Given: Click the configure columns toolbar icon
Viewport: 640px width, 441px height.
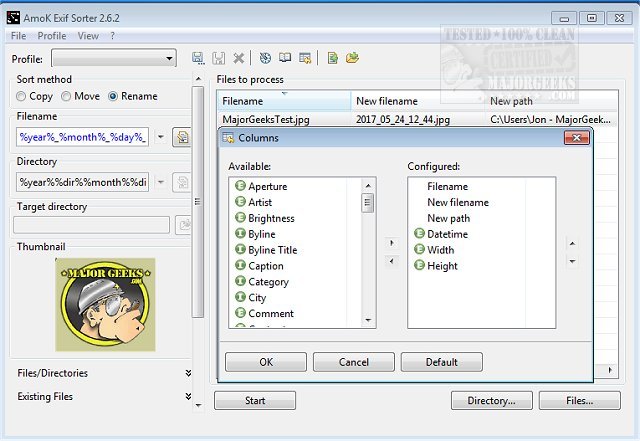Looking at the screenshot, I should coord(305,58).
